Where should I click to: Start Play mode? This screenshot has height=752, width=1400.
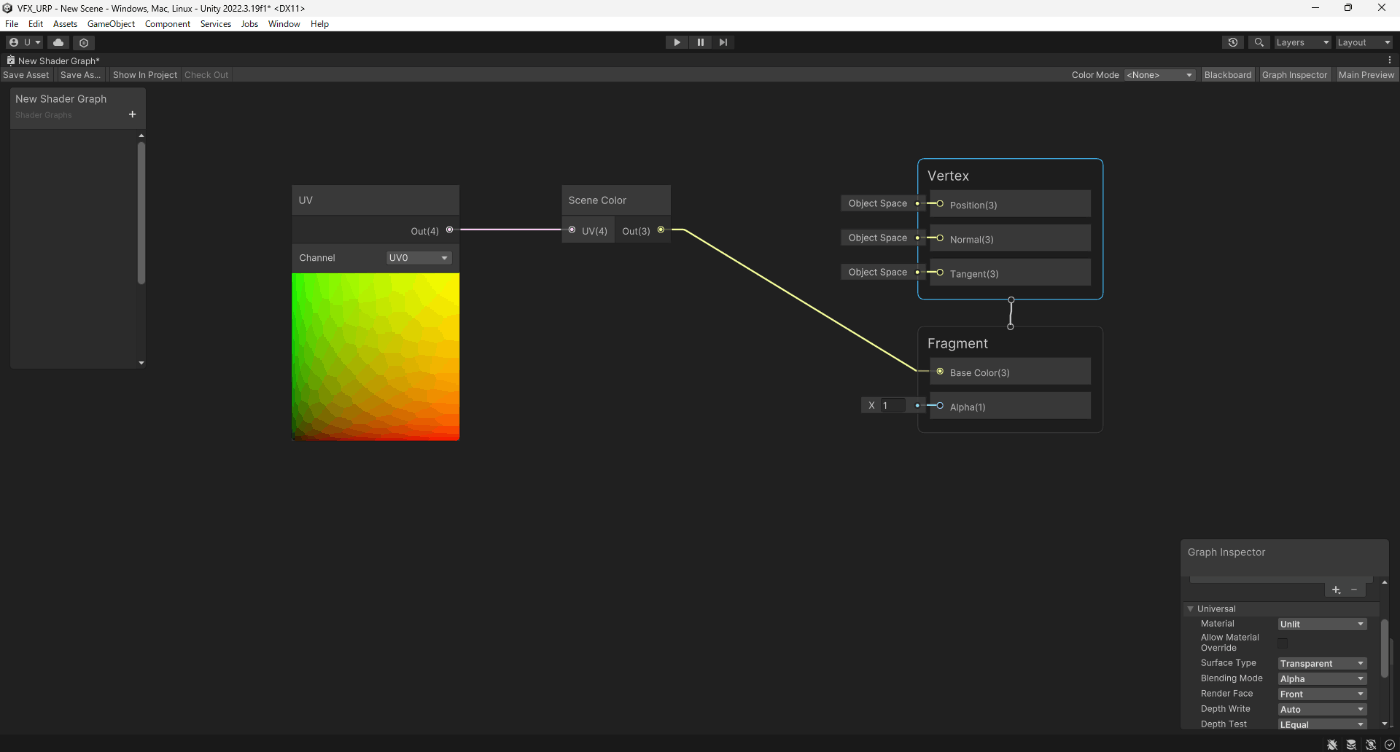tap(677, 43)
